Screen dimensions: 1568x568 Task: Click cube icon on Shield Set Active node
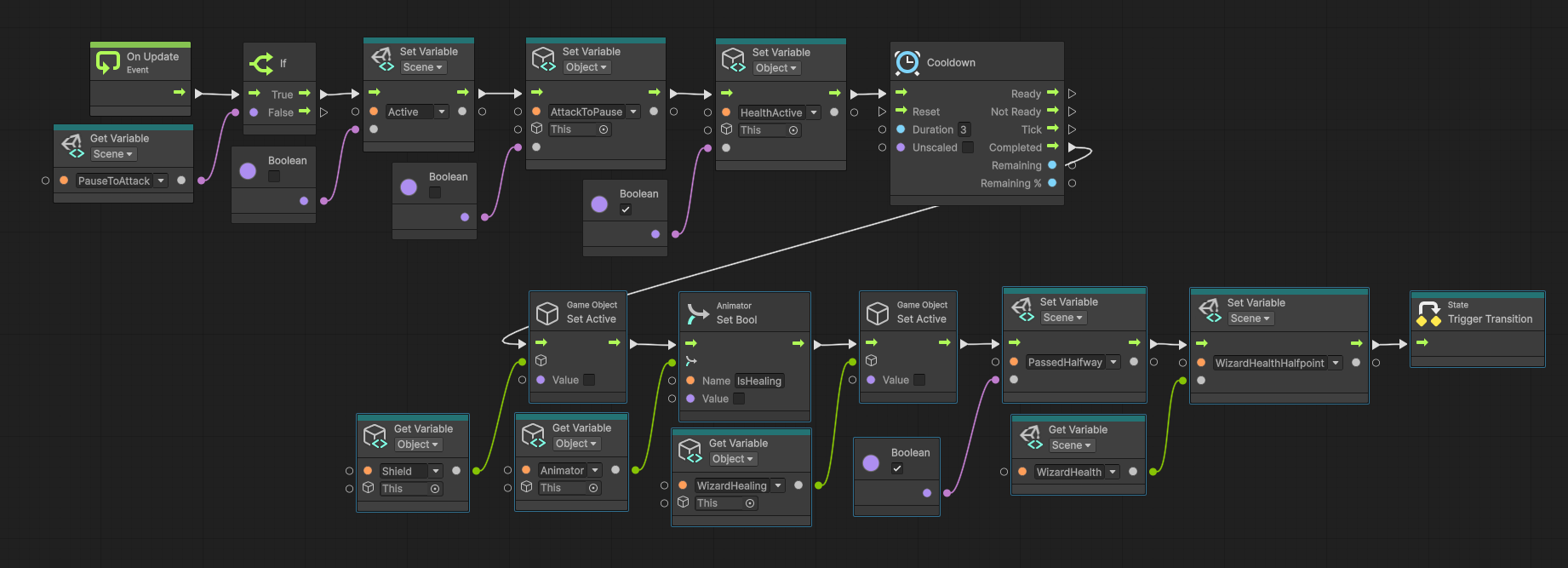547,313
